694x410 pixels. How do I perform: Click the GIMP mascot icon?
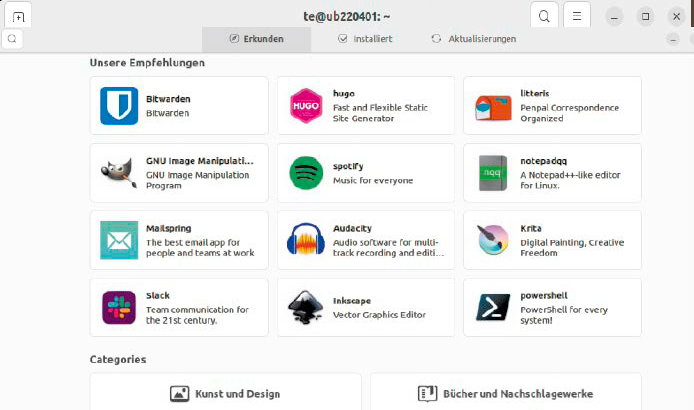[x=119, y=173]
